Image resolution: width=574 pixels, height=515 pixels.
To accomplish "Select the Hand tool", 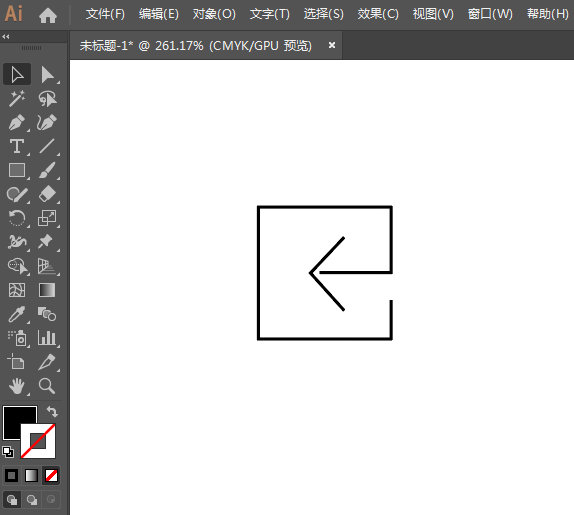I will coord(16,386).
